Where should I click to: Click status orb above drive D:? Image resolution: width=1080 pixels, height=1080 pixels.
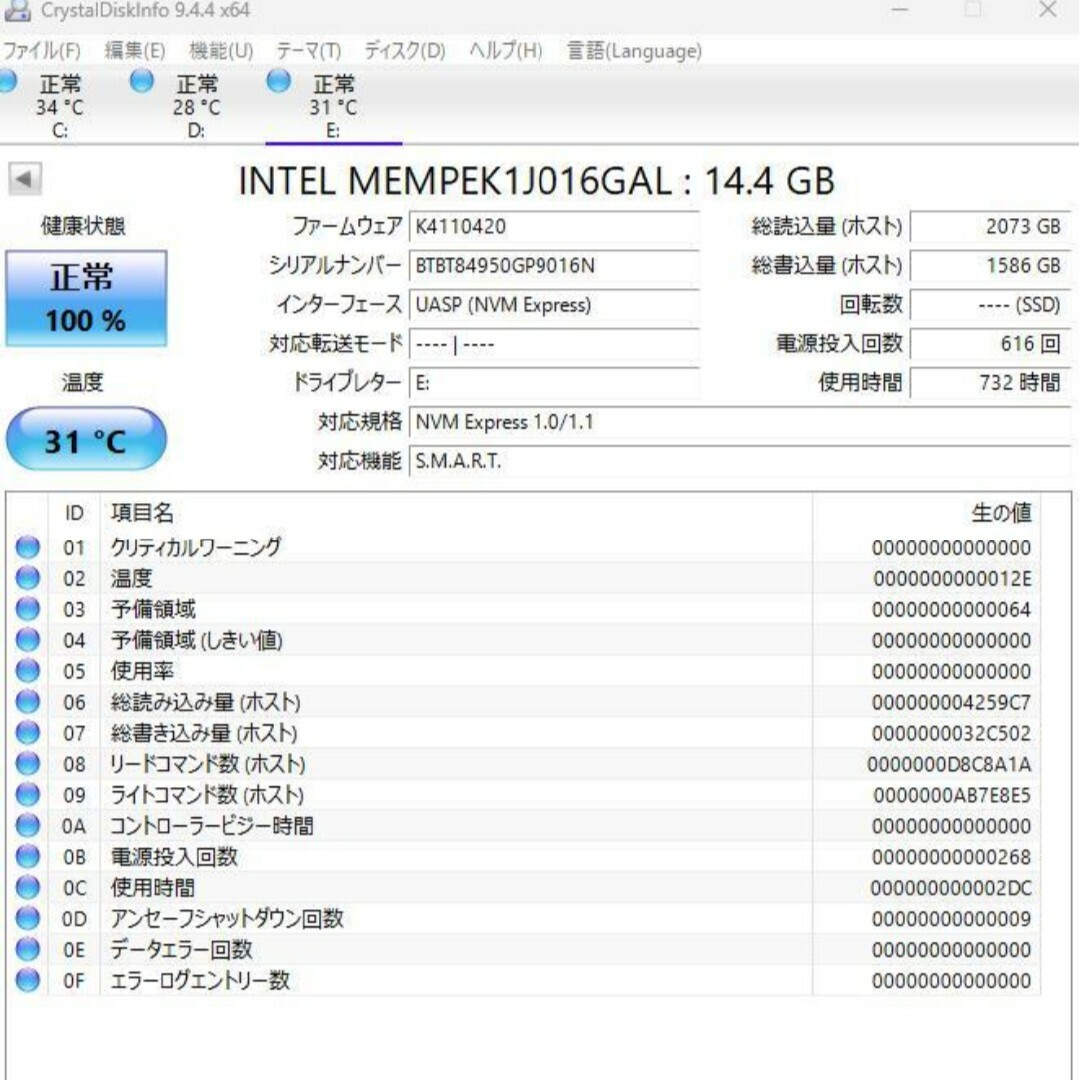click(x=142, y=81)
